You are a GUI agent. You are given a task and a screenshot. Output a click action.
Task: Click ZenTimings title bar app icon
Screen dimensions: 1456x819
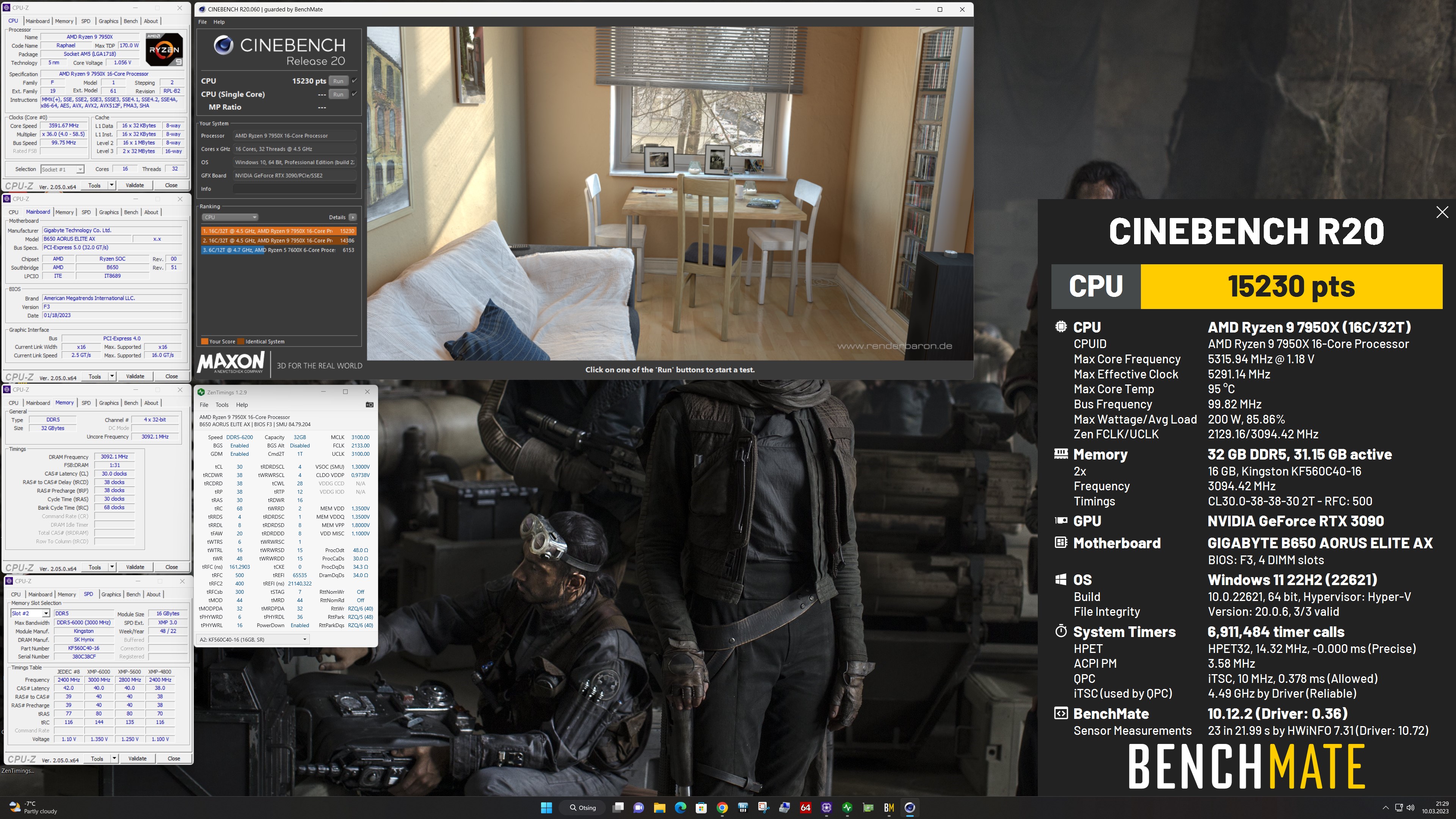[x=201, y=392]
